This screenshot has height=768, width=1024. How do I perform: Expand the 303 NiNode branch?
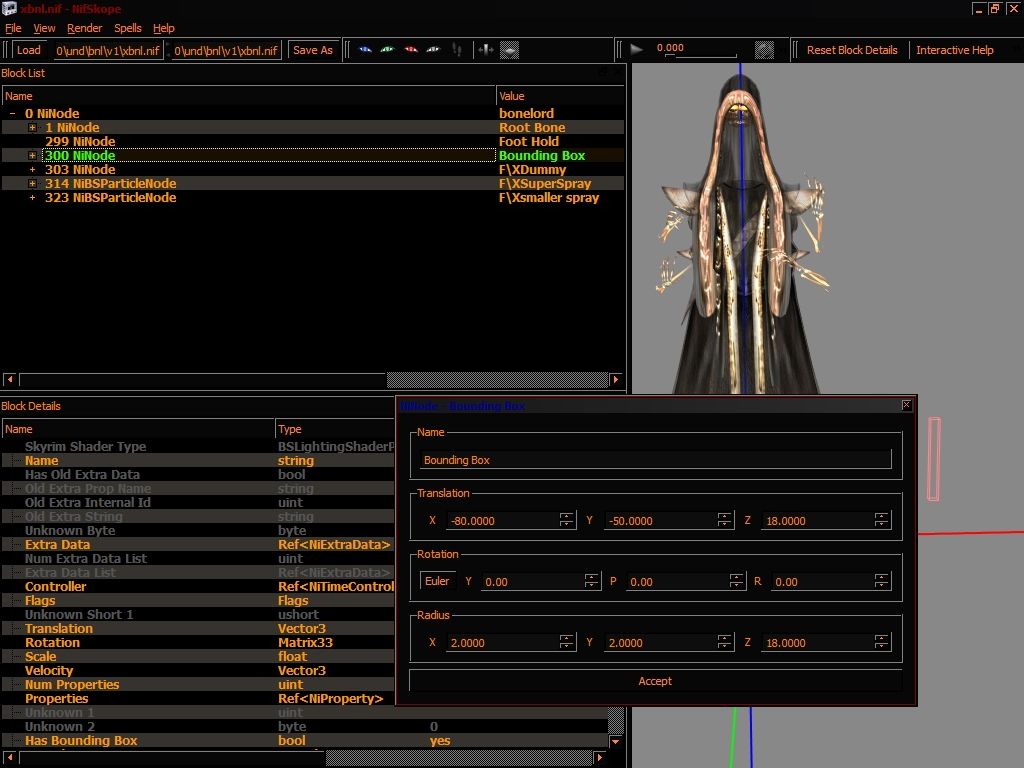click(32, 170)
